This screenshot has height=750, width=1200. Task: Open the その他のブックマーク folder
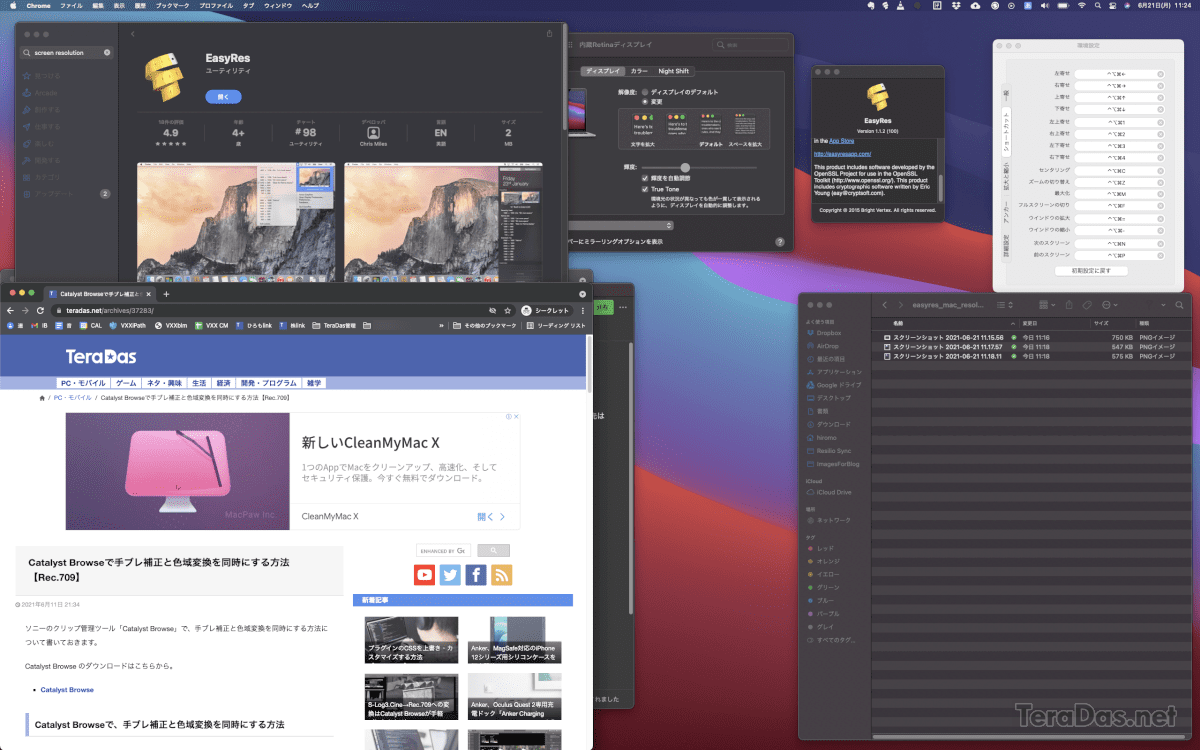484,326
